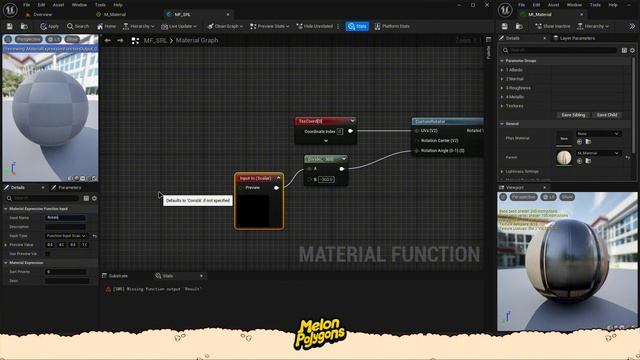
Task: Click the Description text field
Action: click(x=65, y=227)
